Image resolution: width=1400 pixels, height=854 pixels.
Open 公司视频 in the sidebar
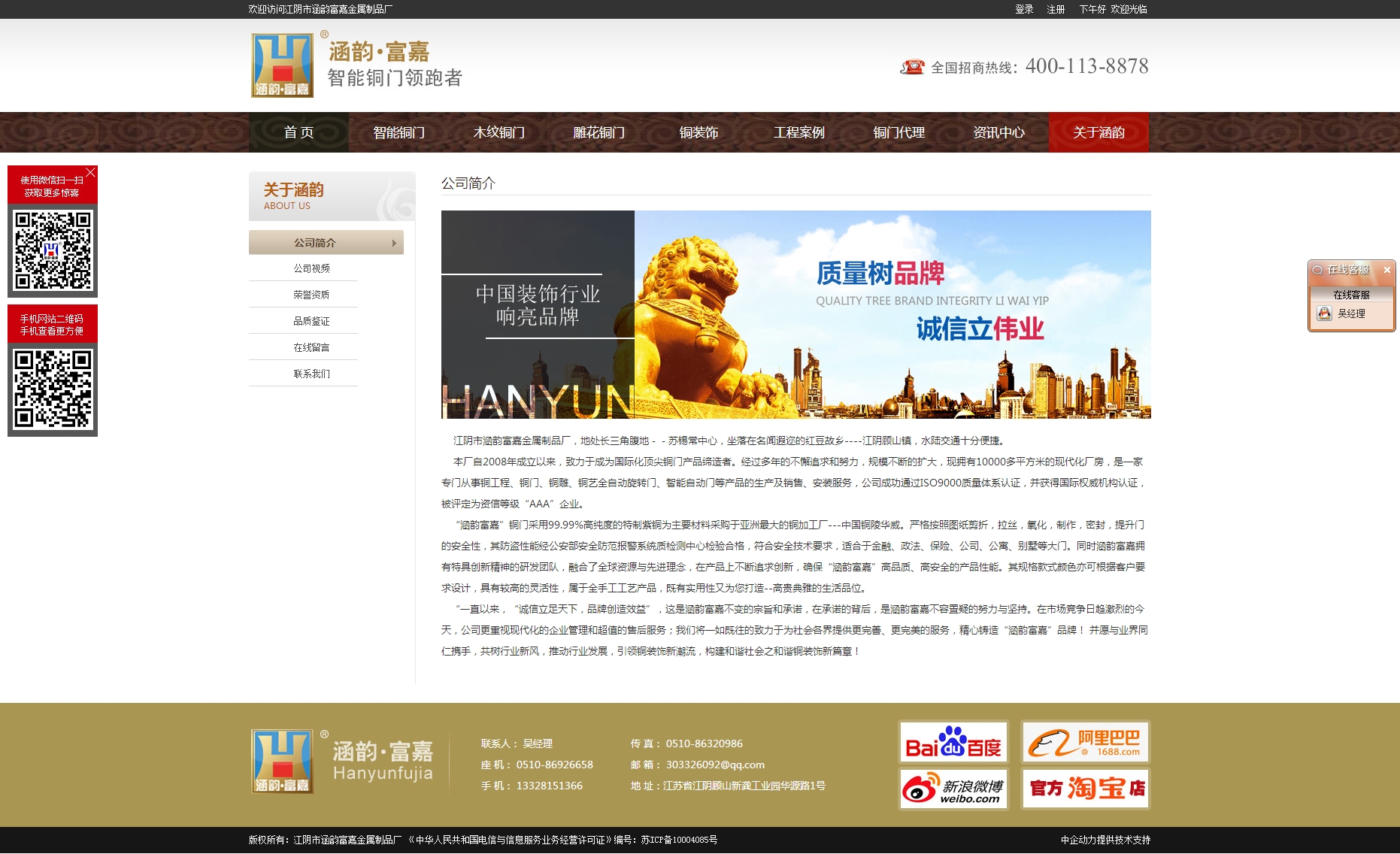click(x=311, y=268)
